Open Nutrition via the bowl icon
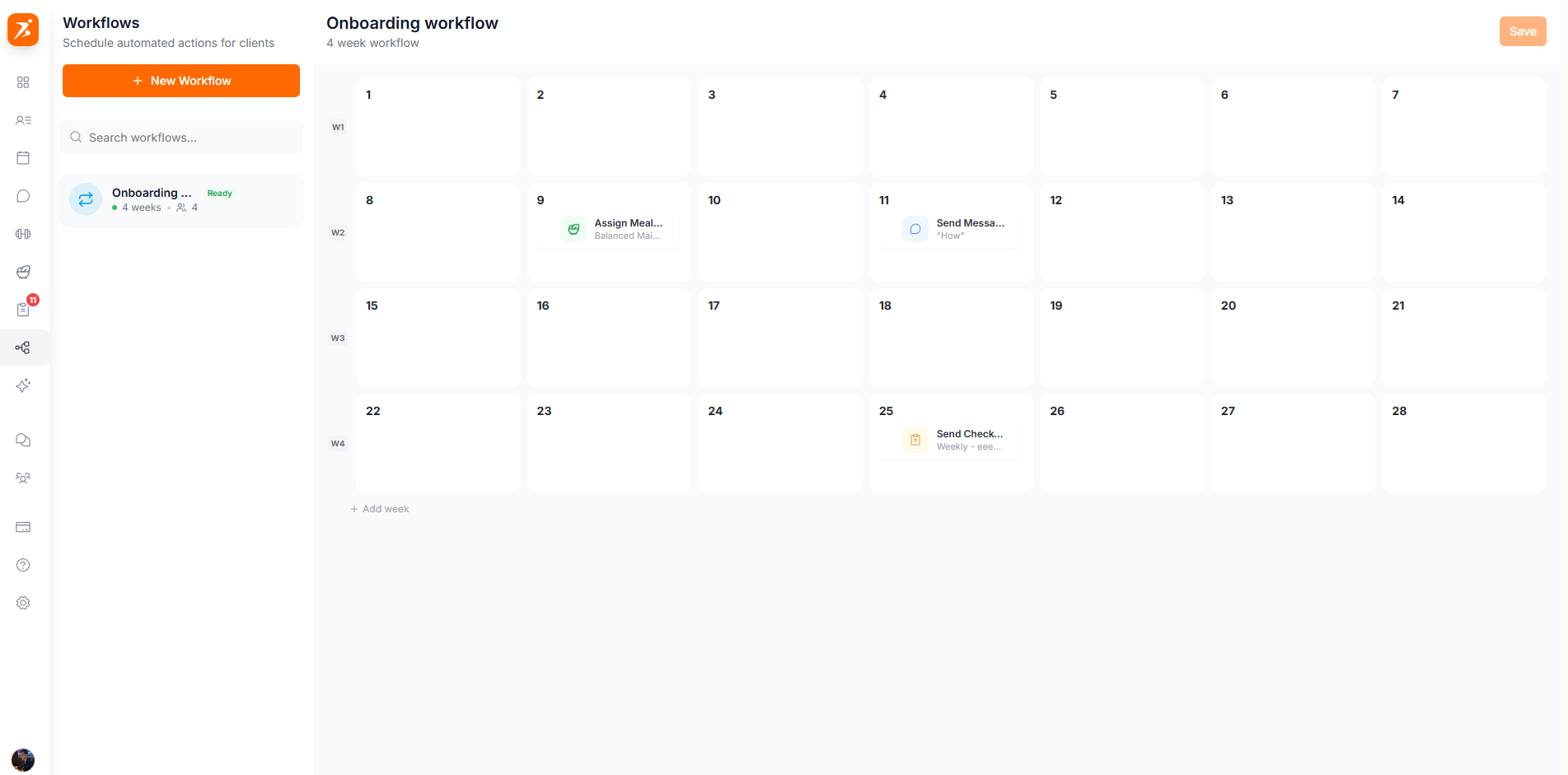The height and width of the screenshot is (775, 1568). click(23, 272)
